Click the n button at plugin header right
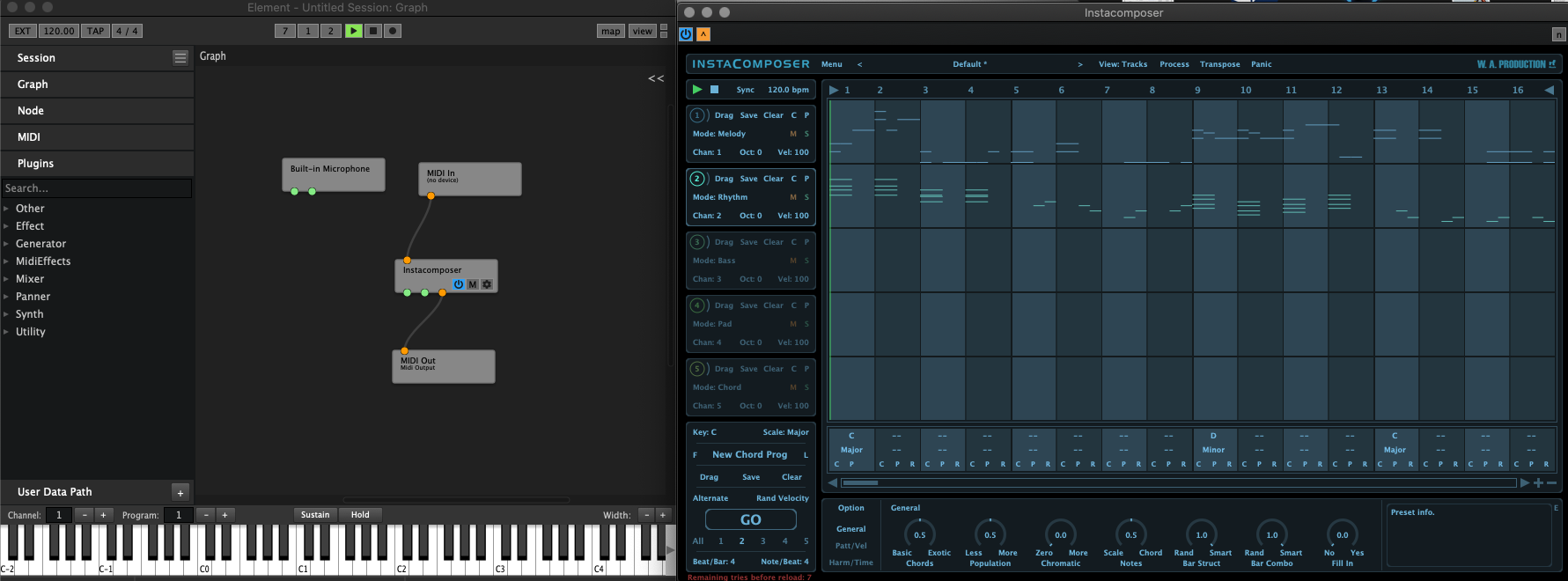This screenshot has width=1568, height=581. (1558, 34)
